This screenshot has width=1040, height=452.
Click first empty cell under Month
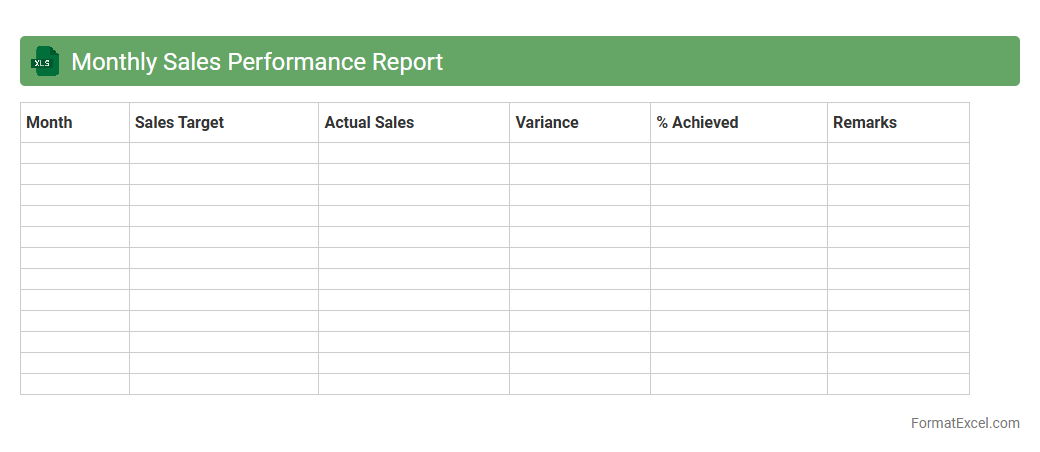click(74, 153)
